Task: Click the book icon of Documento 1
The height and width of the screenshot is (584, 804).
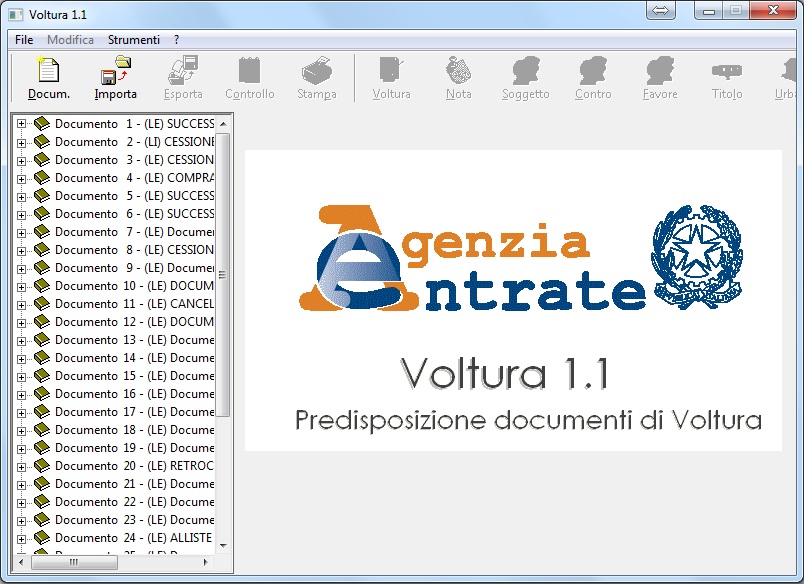Action: click(42, 124)
